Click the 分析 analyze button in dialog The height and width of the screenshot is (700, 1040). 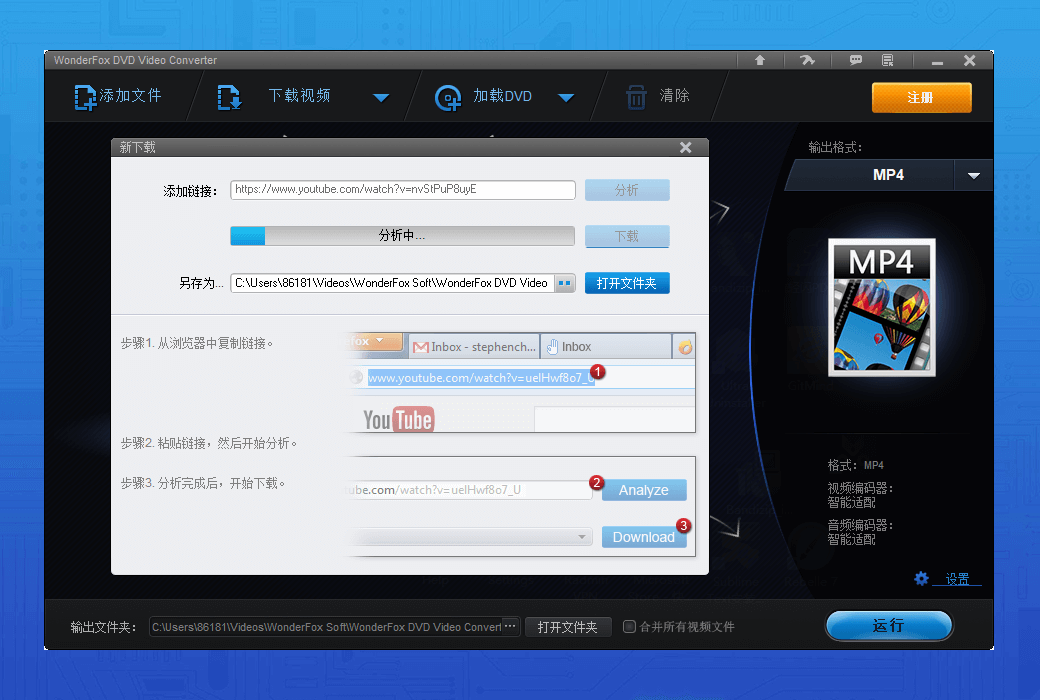click(x=627, y=190)
